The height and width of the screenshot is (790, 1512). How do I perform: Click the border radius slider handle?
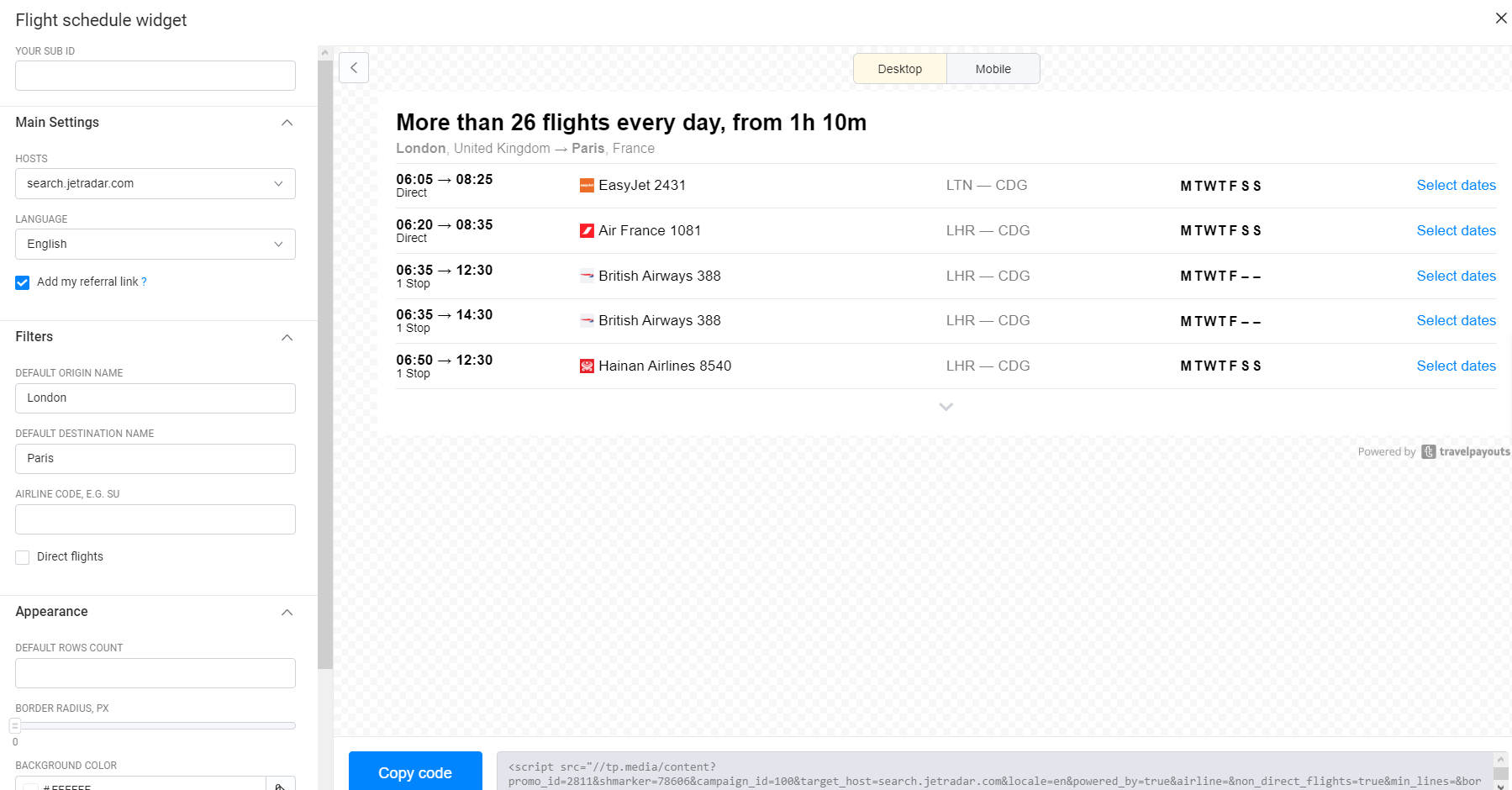tap(15, 725)
